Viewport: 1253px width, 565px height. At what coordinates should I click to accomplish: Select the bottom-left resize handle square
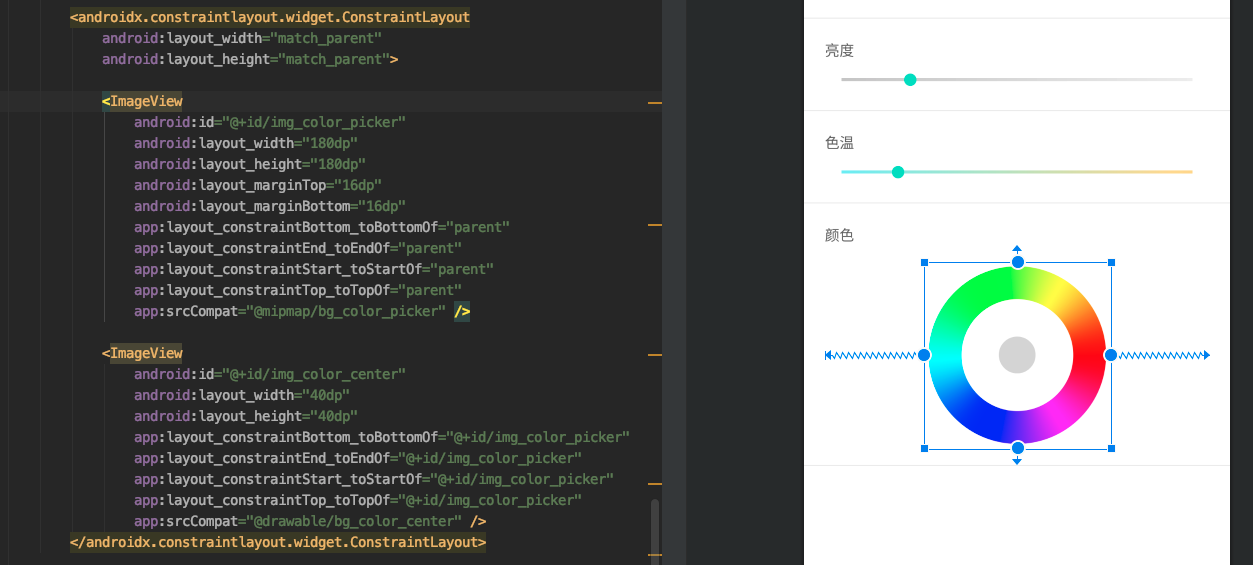point(925,448)
